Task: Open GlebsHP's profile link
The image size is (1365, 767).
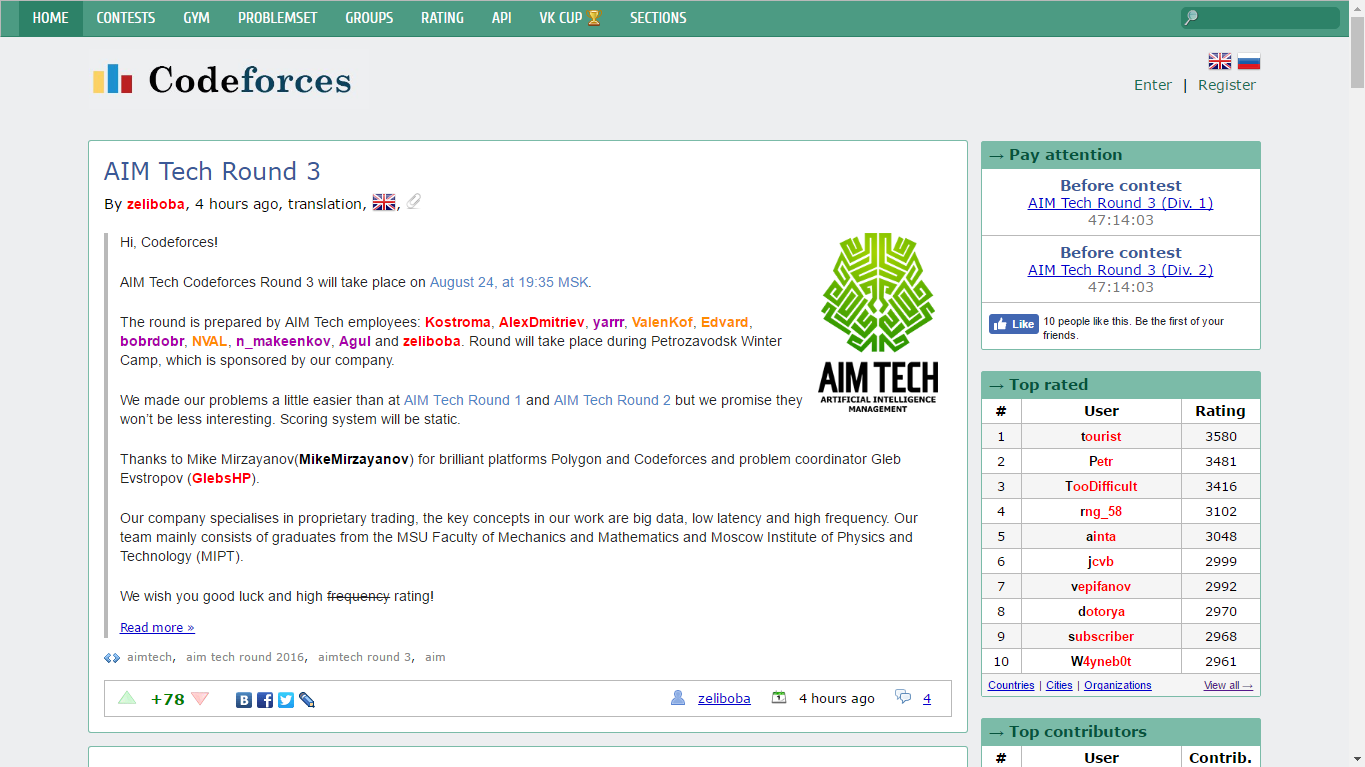Action: pos(222,479)
